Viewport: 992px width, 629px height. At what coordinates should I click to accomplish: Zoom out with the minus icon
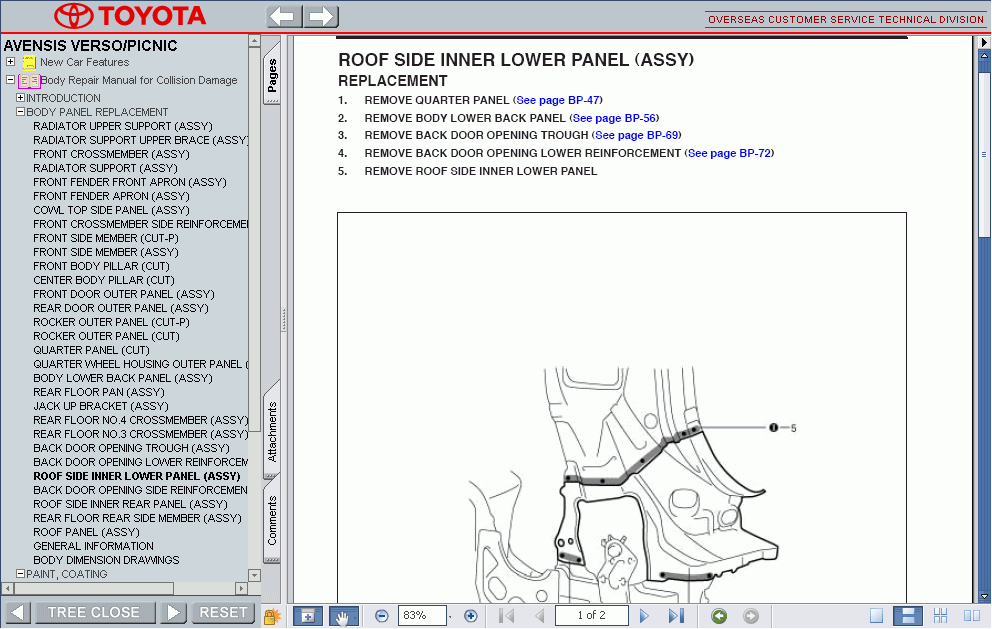381,616
